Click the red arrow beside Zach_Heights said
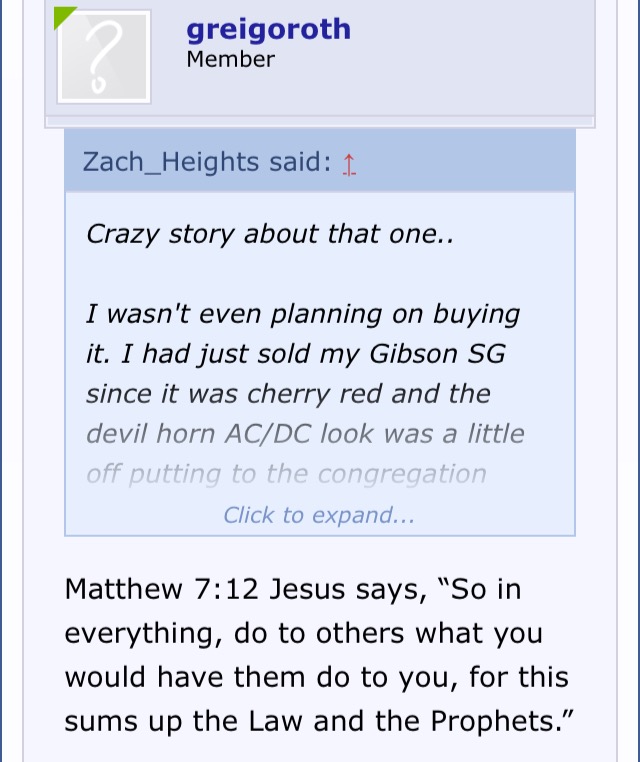This screenshot has width=640, height=762. tap(349, 164)
